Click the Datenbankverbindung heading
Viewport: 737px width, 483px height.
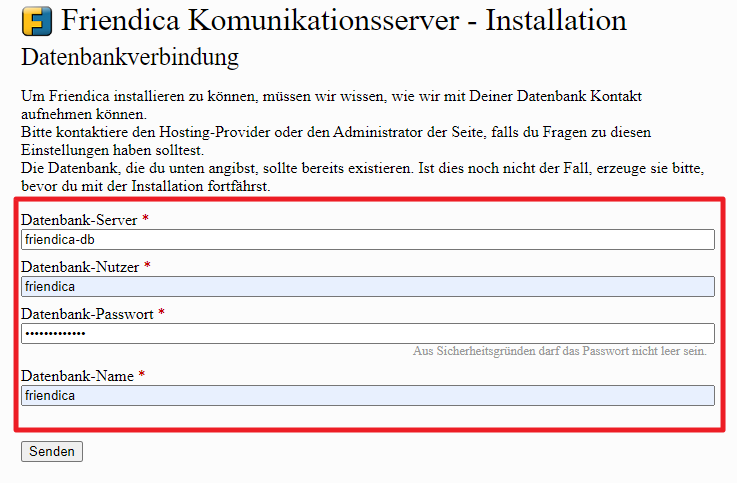click(130, 57)
